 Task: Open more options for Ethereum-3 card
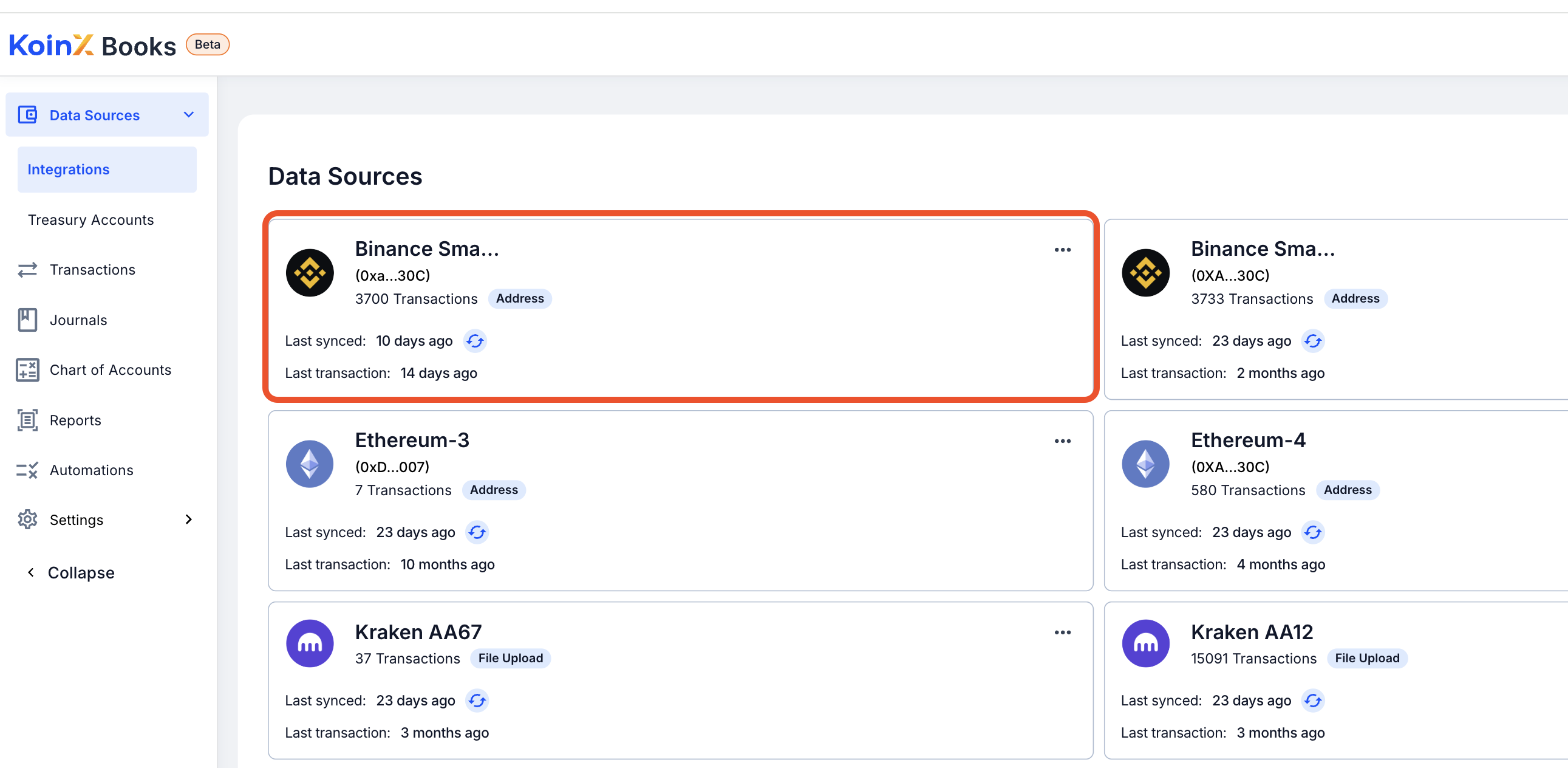(x=1063, y=441)
